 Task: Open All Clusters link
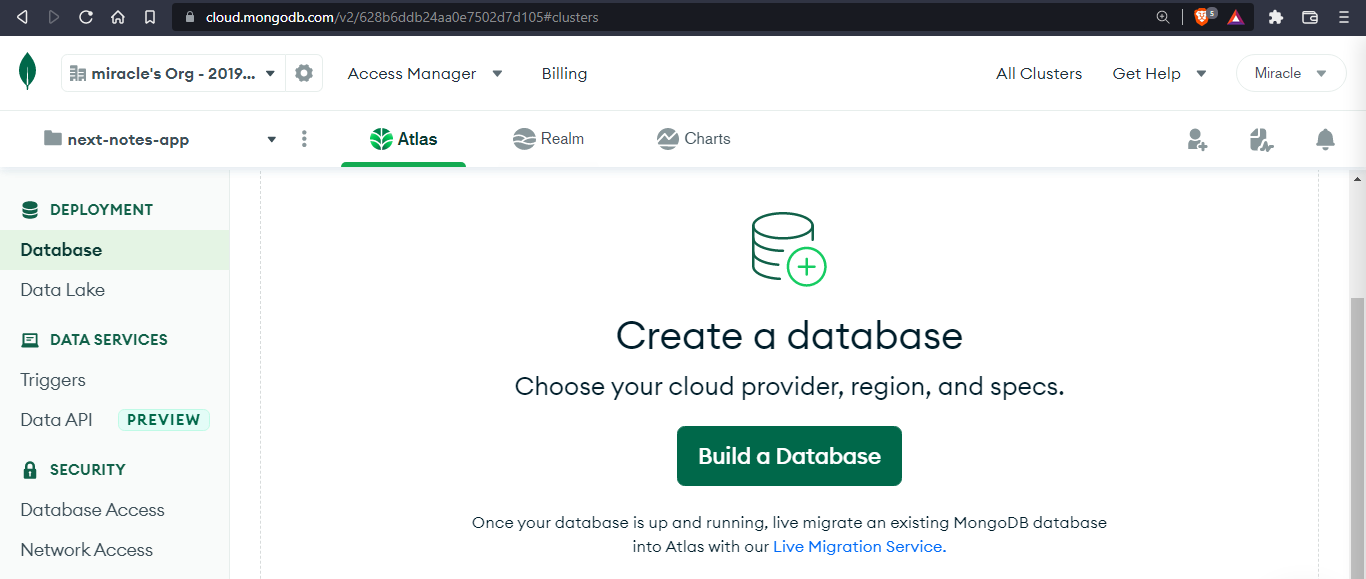click(1039, 73)
